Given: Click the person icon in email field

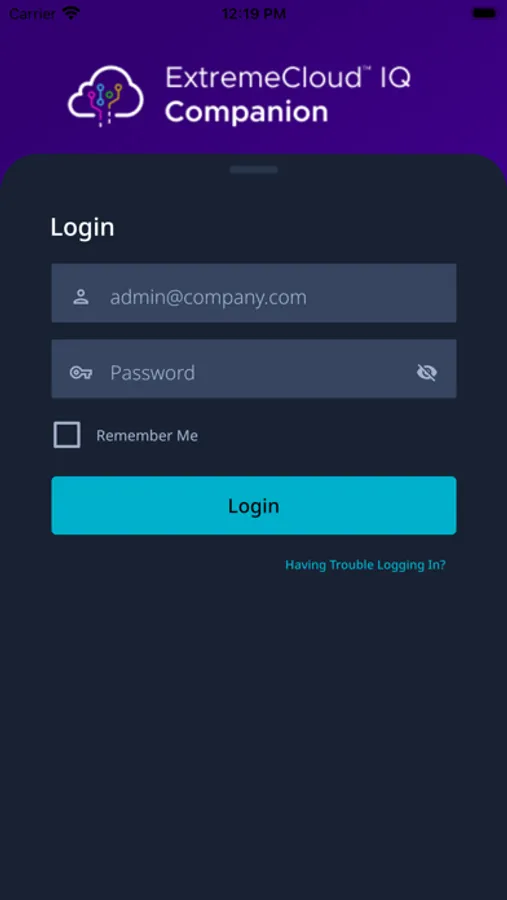Looking at the screenshot, I should click(x=81, y=297).
